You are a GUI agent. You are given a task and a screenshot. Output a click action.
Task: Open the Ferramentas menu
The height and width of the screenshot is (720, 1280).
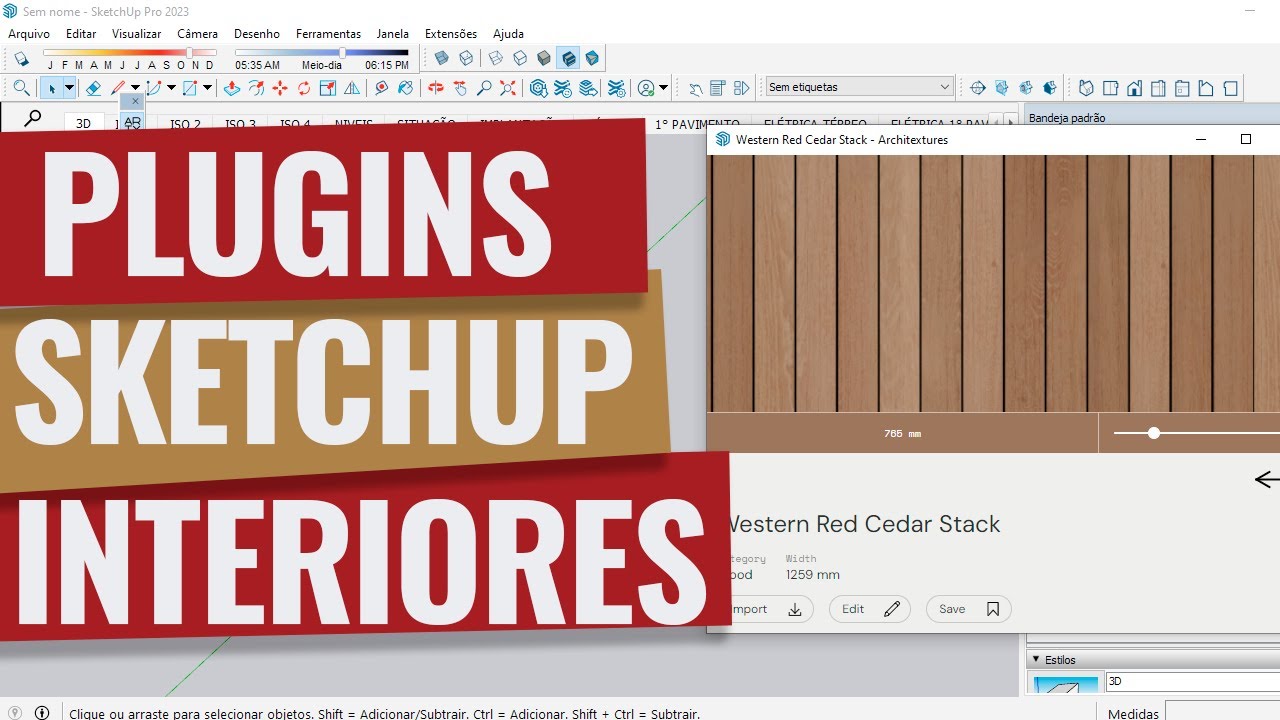coord(328,34)
